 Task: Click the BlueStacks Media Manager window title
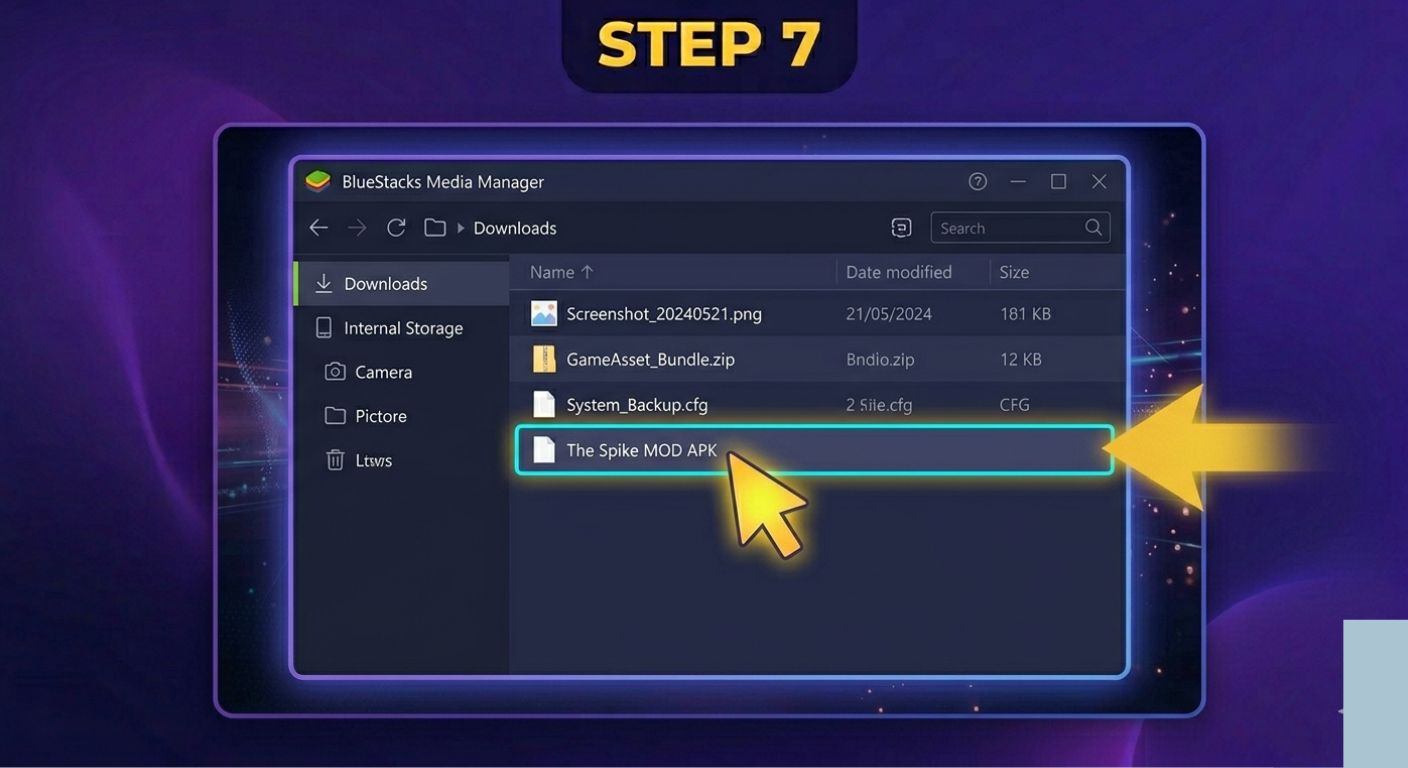pos(443,182)
